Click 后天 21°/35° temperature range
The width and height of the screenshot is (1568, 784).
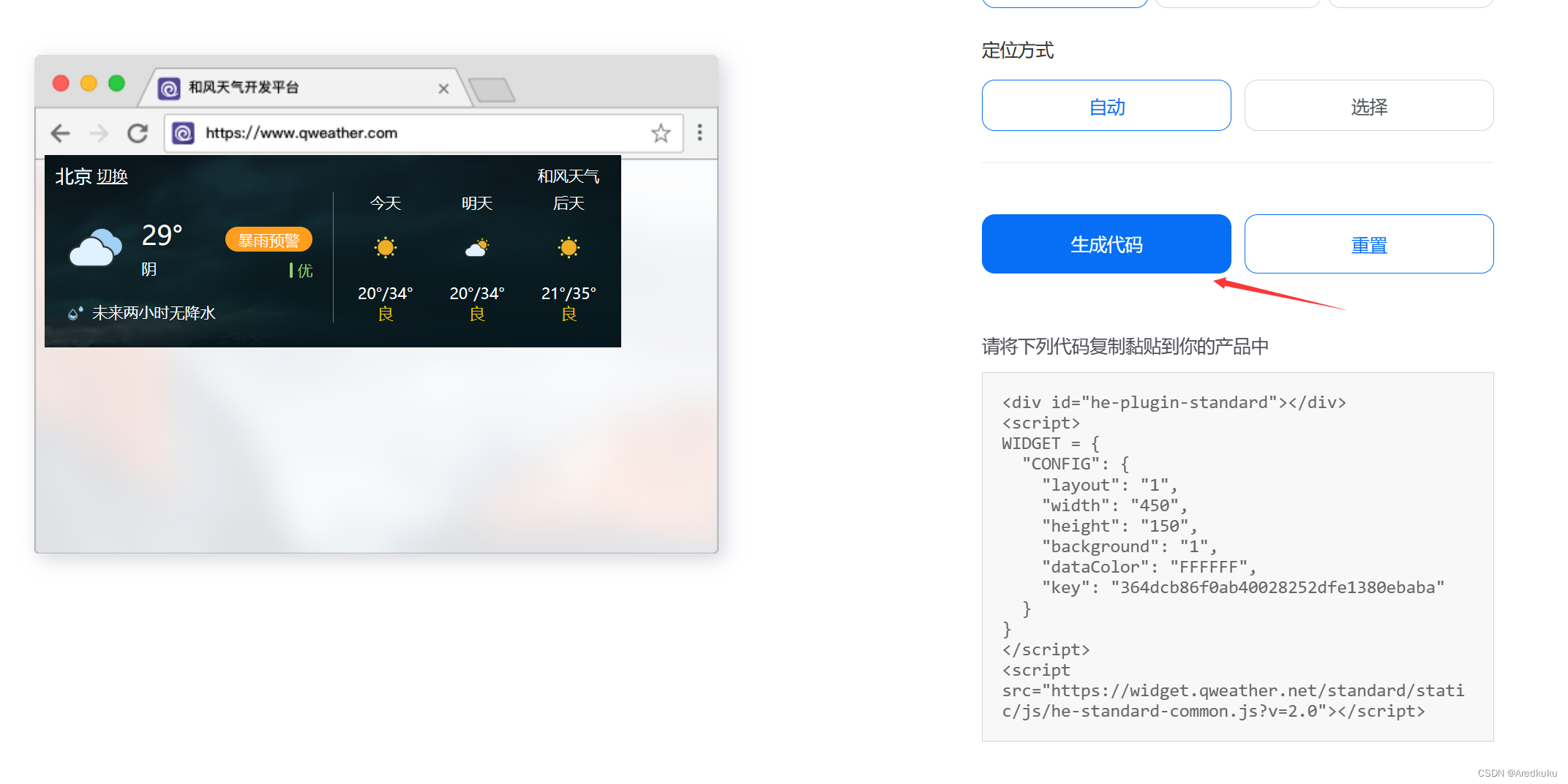569,293
